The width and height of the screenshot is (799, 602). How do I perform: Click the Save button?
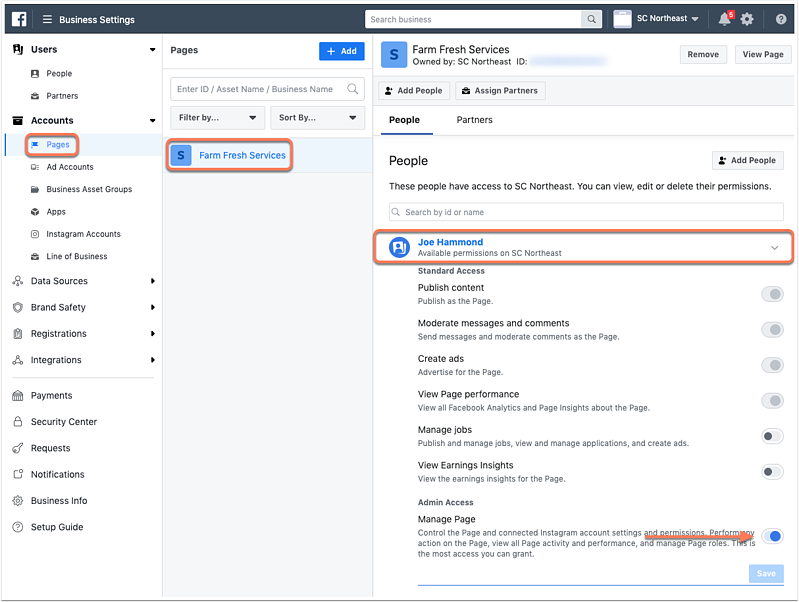coord(766,573)
